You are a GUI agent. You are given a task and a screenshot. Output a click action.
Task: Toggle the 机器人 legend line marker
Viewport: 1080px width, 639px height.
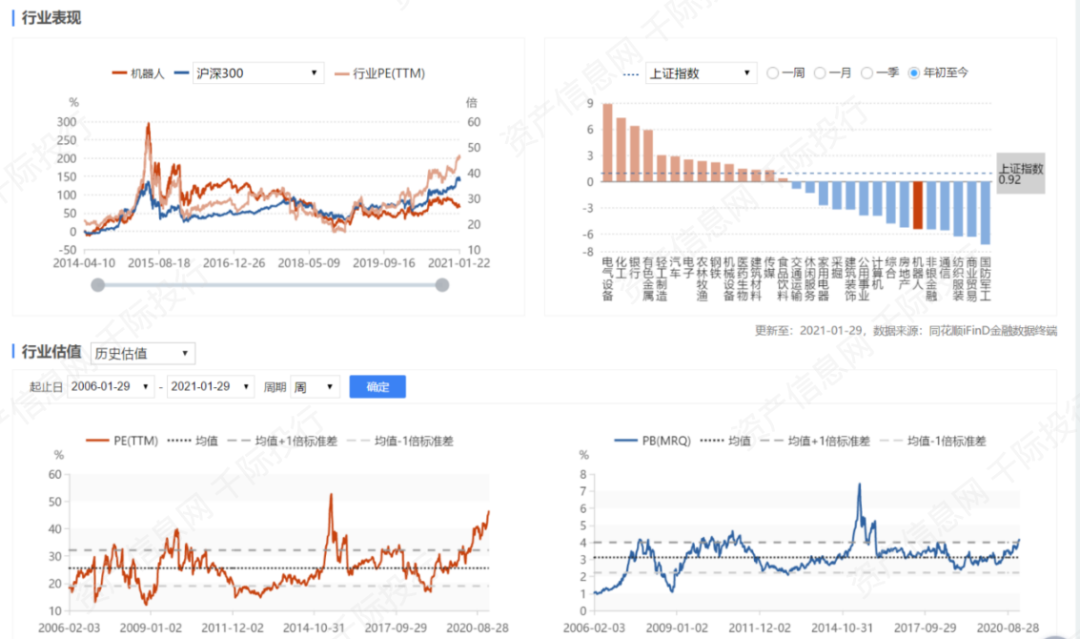pos(119,74)
